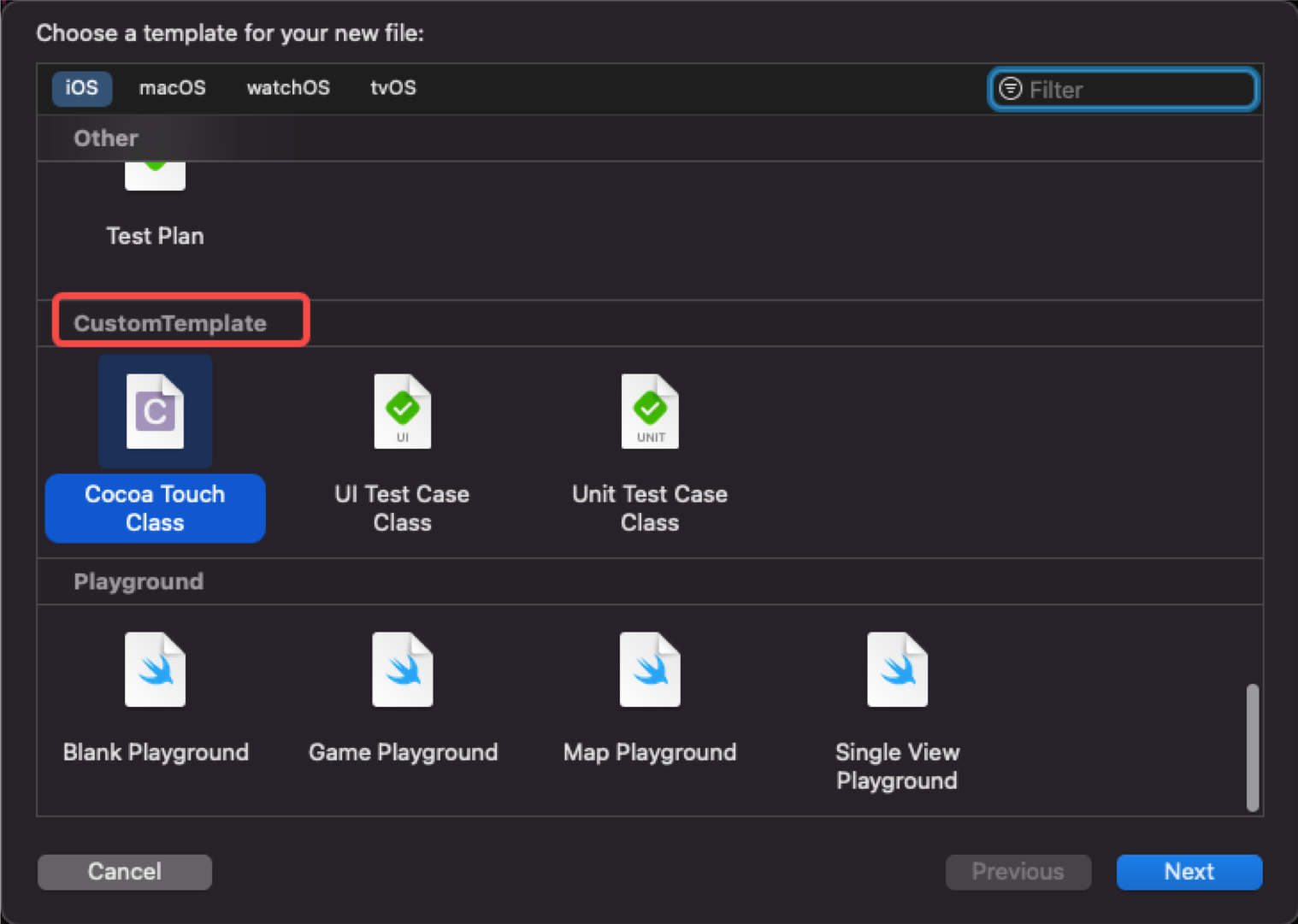Pick the Map Playground template icon
This screenshot has width=1298, height=924.
[650, 669]
